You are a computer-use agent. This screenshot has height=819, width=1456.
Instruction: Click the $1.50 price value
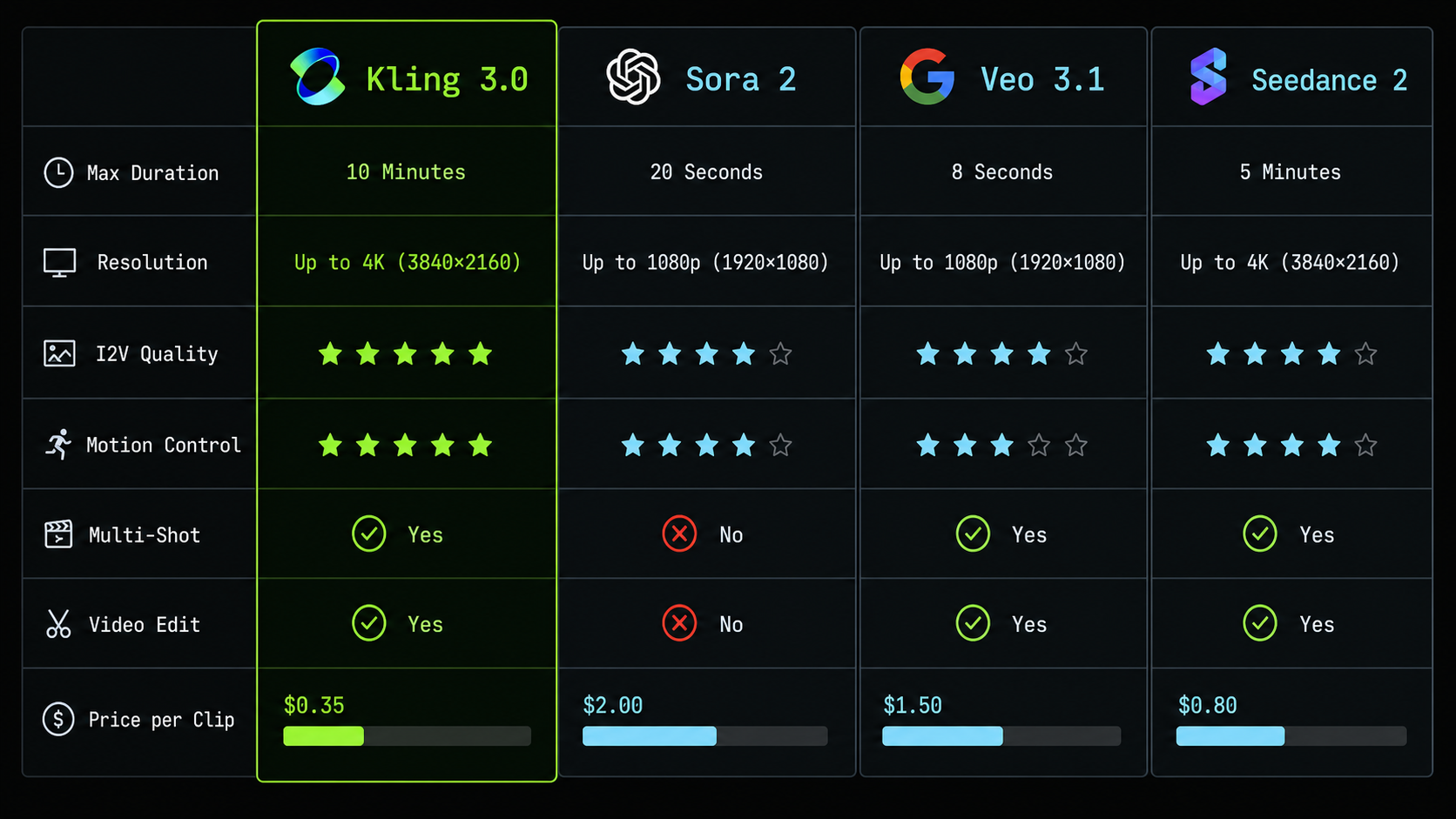click(913, 705)
